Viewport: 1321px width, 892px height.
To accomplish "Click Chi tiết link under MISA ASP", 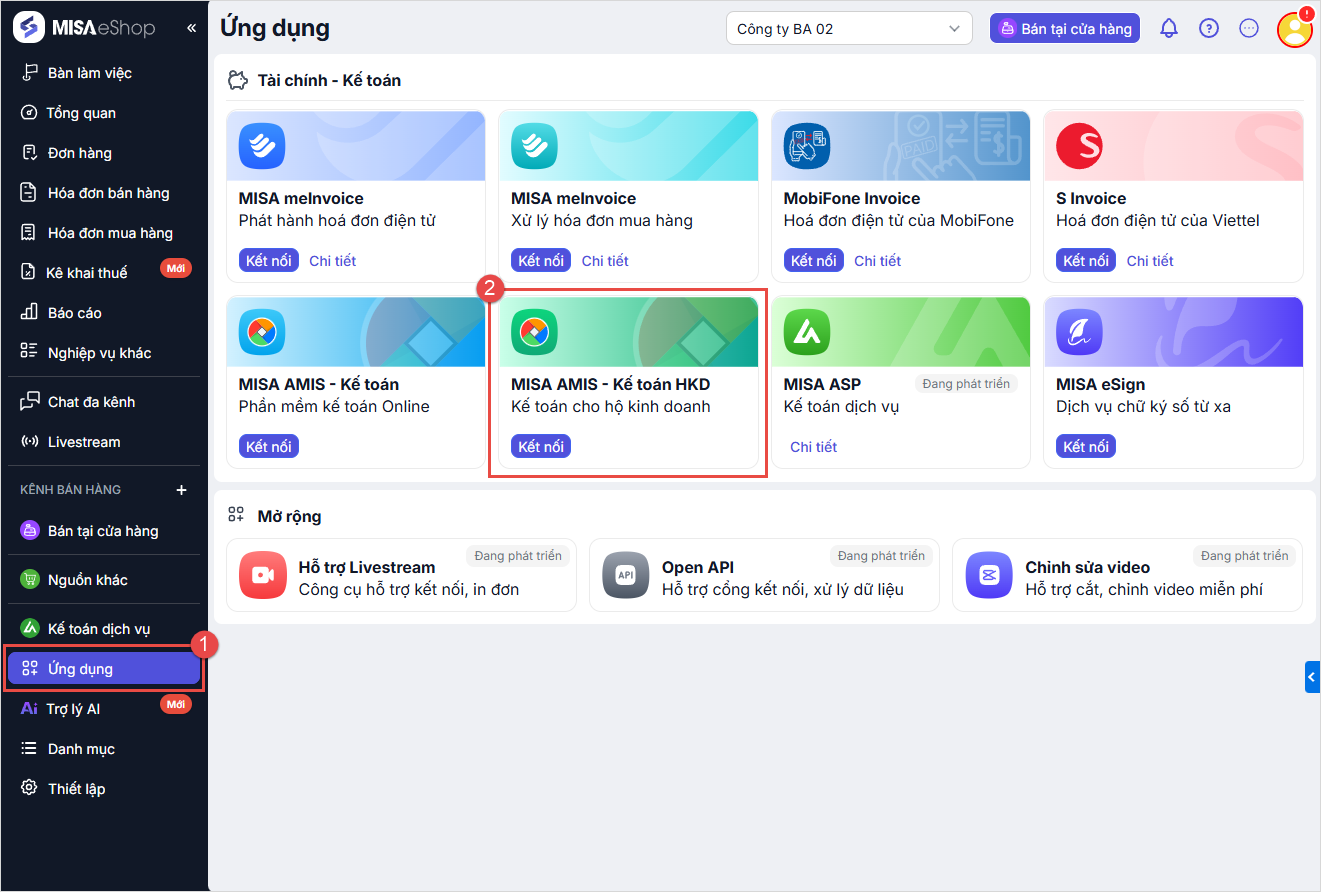I will [813, 447].
